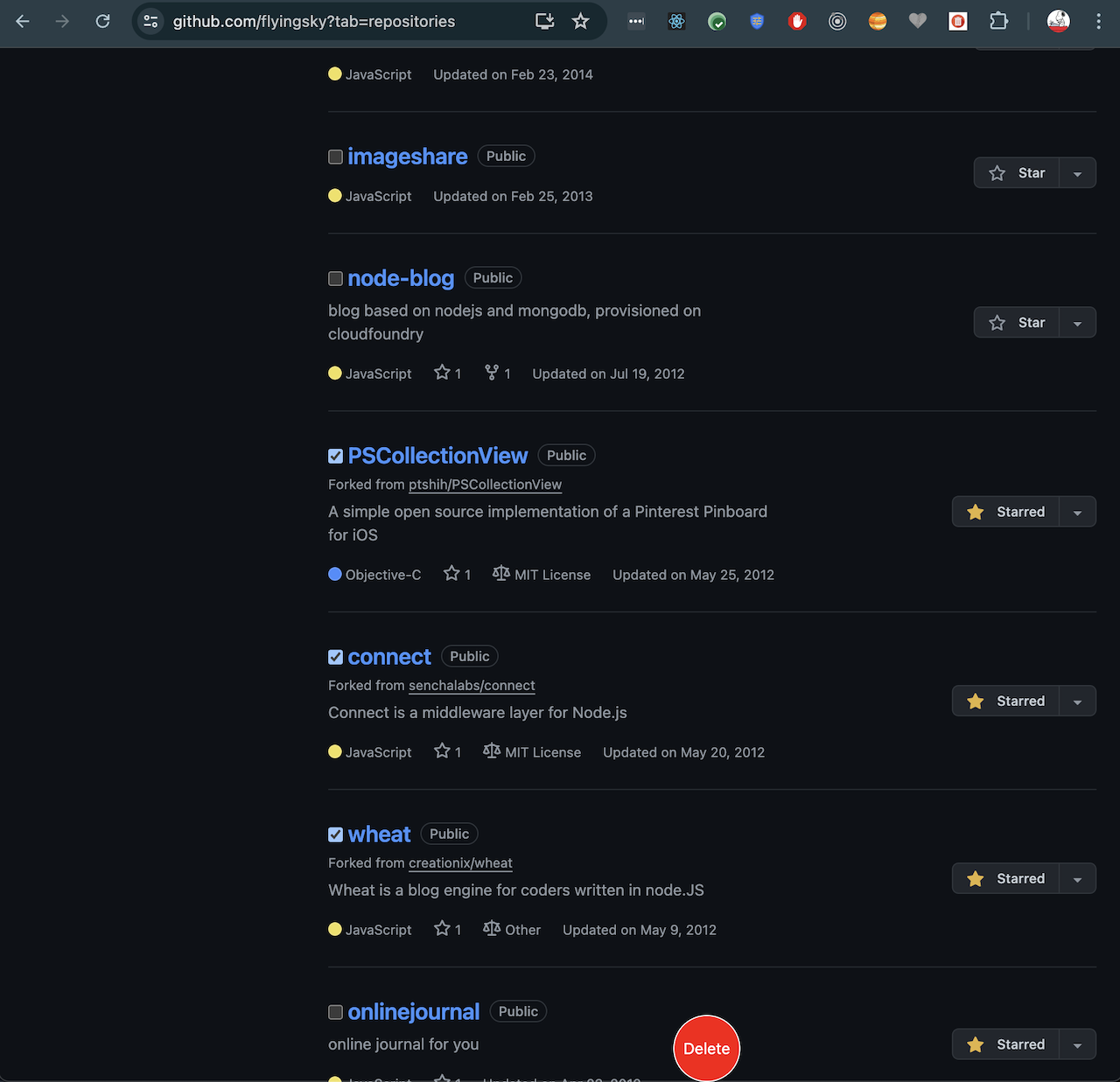Click the star count on PSCollectionView
1120x1082 pixels.
(x=457, y=575)
